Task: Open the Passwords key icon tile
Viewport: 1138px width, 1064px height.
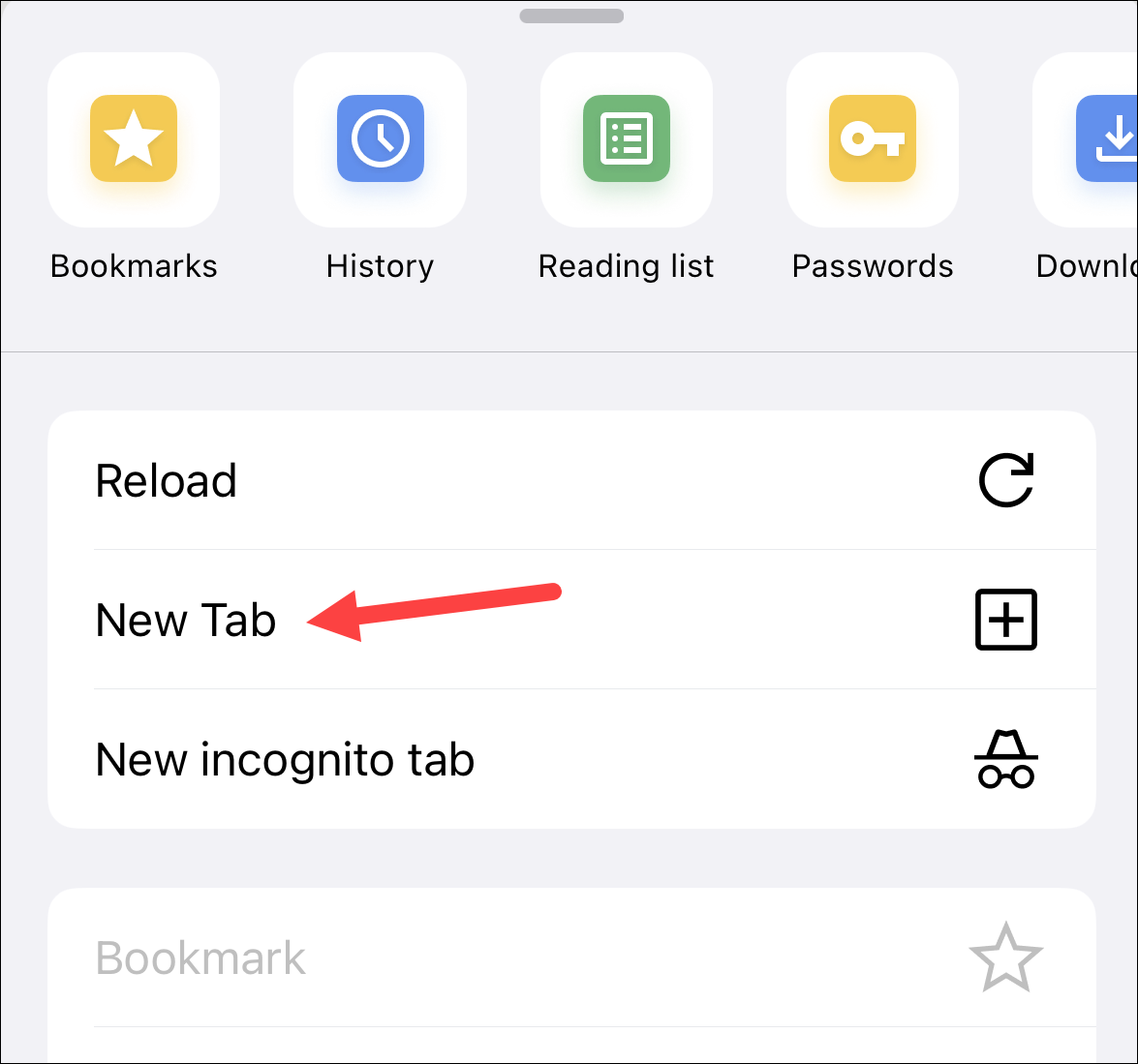Action: (873, 139)
